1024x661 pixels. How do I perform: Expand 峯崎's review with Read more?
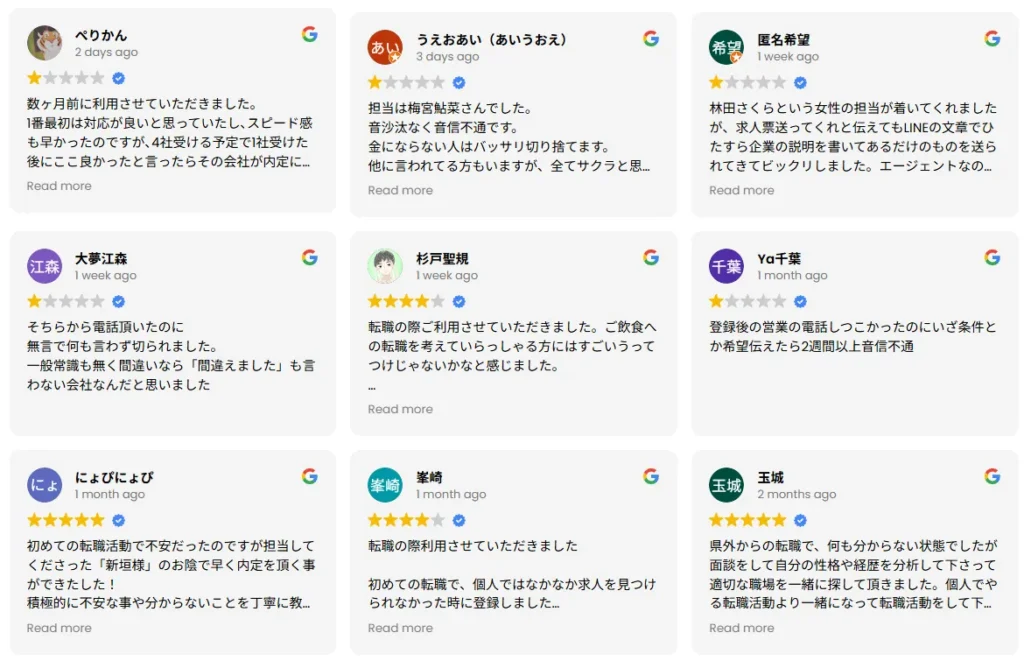400,627
